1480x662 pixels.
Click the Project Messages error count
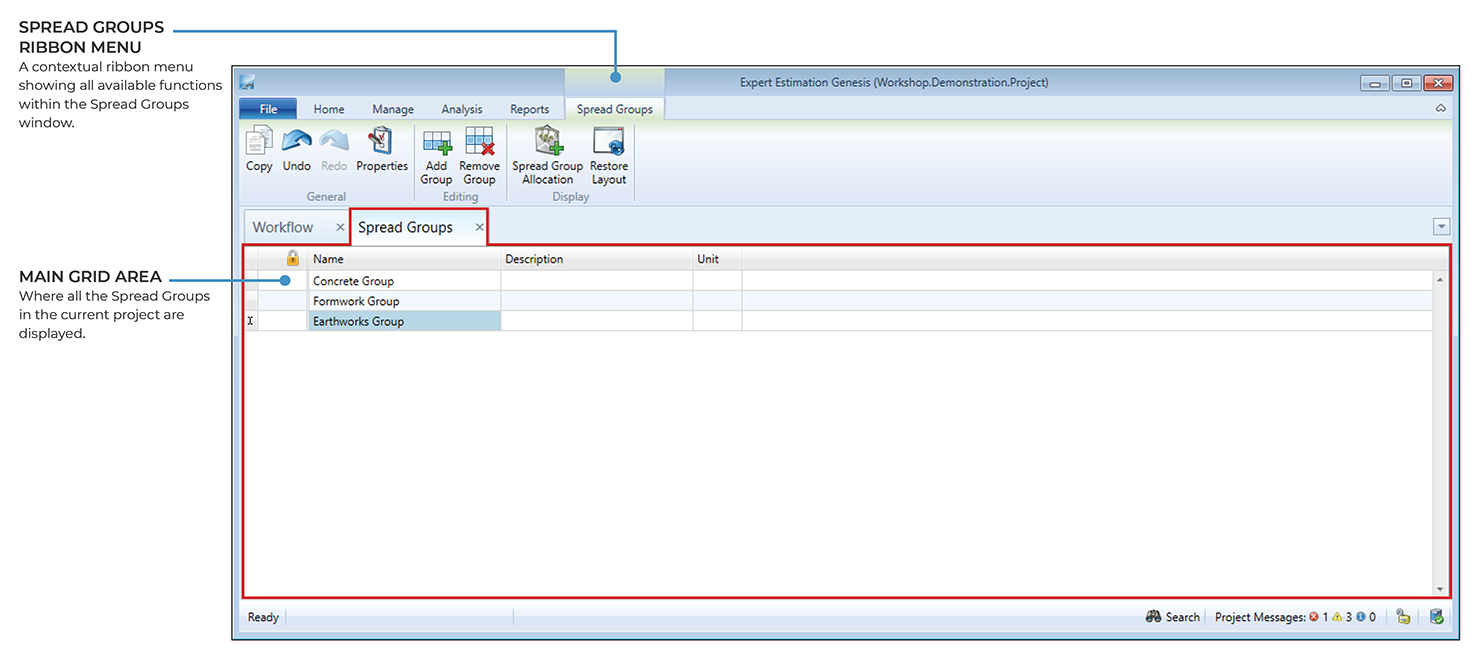pyautogui.click(x=1319, y=617)
